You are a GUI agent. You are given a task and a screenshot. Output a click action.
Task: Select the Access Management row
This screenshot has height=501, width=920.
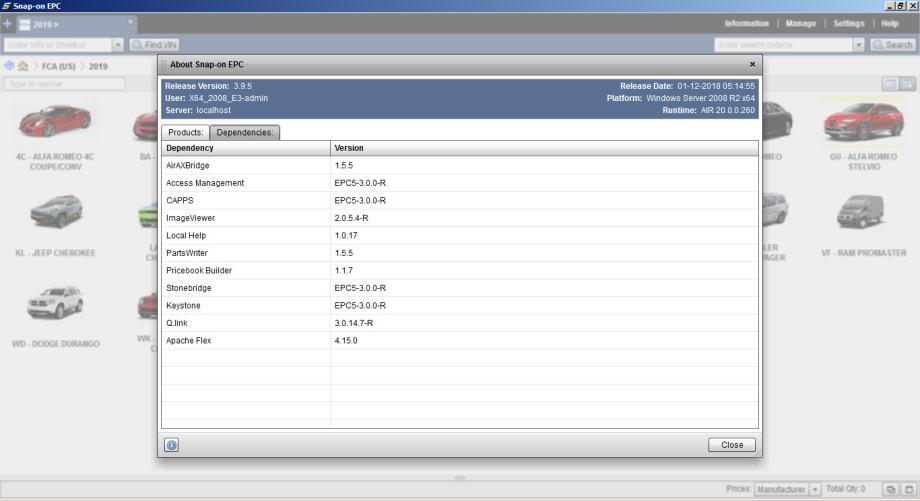click(460, 183)
